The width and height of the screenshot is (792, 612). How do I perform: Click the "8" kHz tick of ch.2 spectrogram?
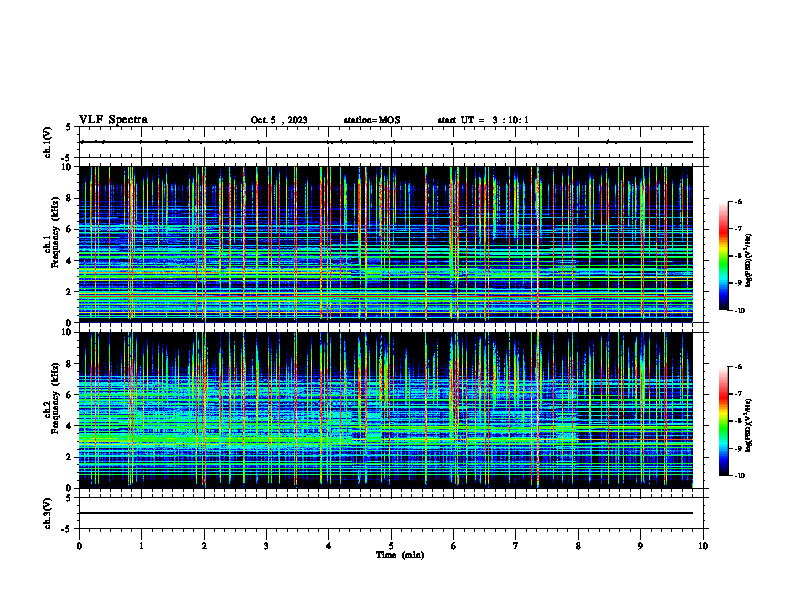pos(70,364)
